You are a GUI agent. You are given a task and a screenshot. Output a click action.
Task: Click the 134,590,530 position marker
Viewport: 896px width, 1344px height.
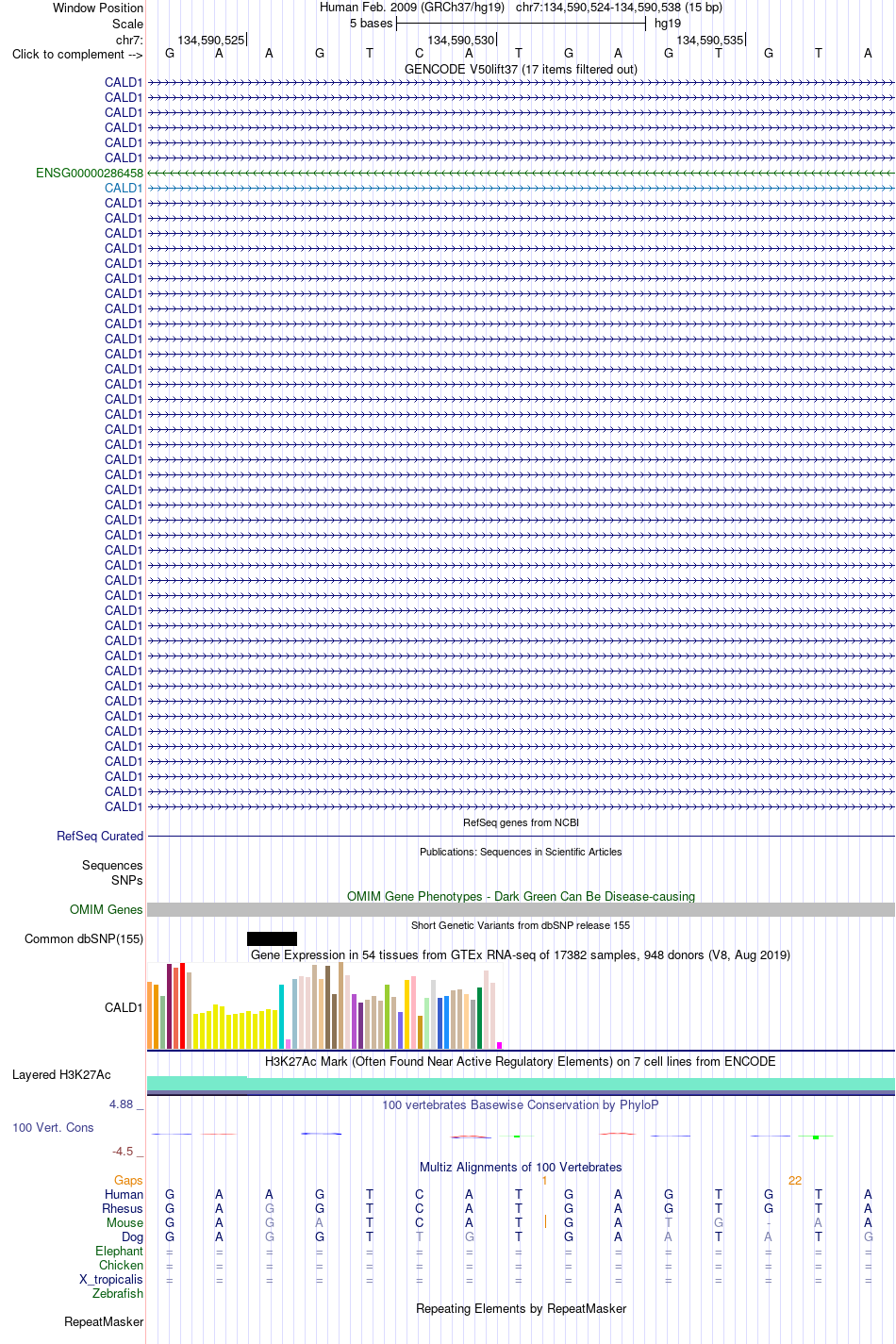tap(461, 40)
